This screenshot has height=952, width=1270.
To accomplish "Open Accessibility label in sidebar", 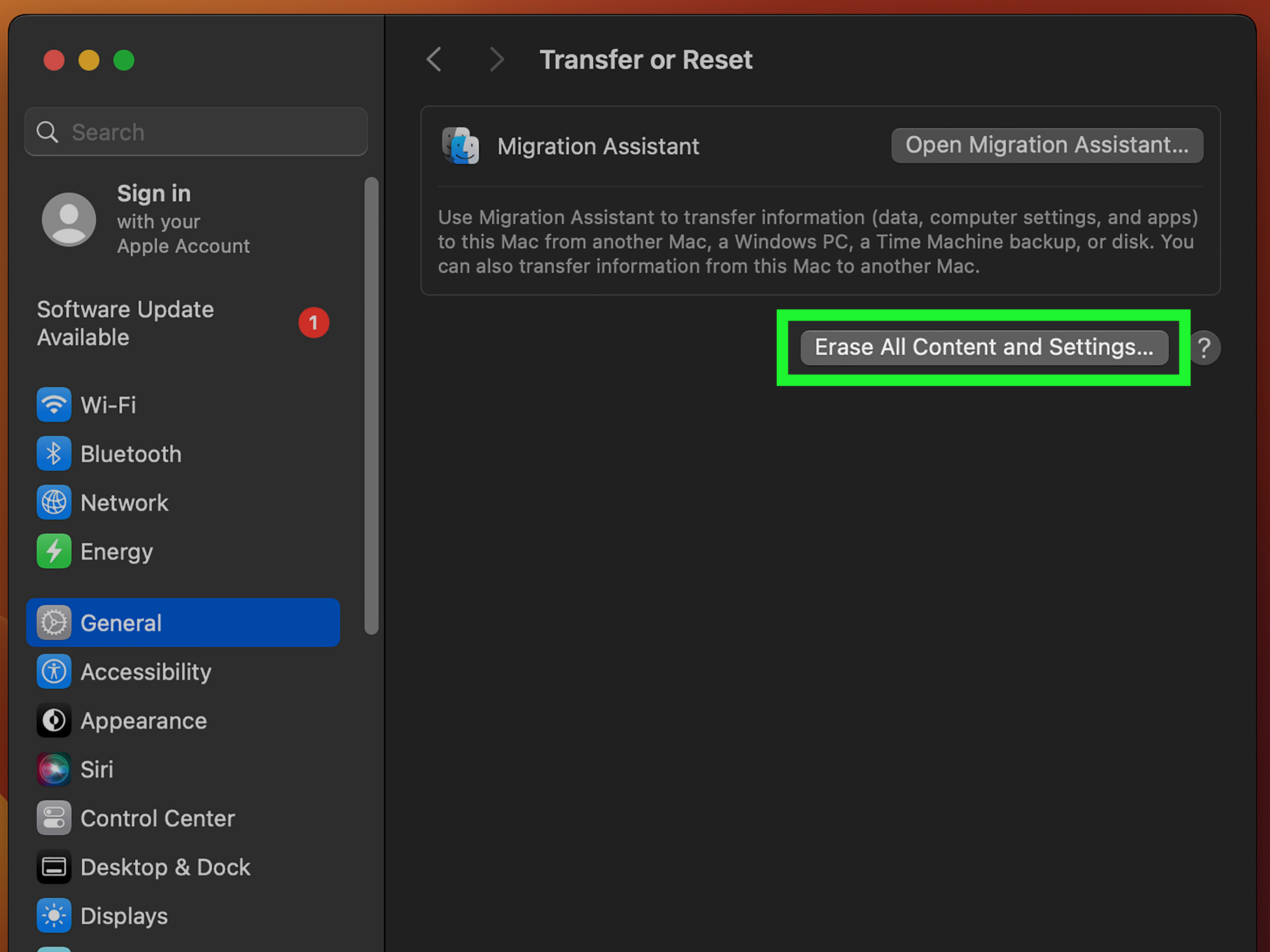I will tap(146, 672).
